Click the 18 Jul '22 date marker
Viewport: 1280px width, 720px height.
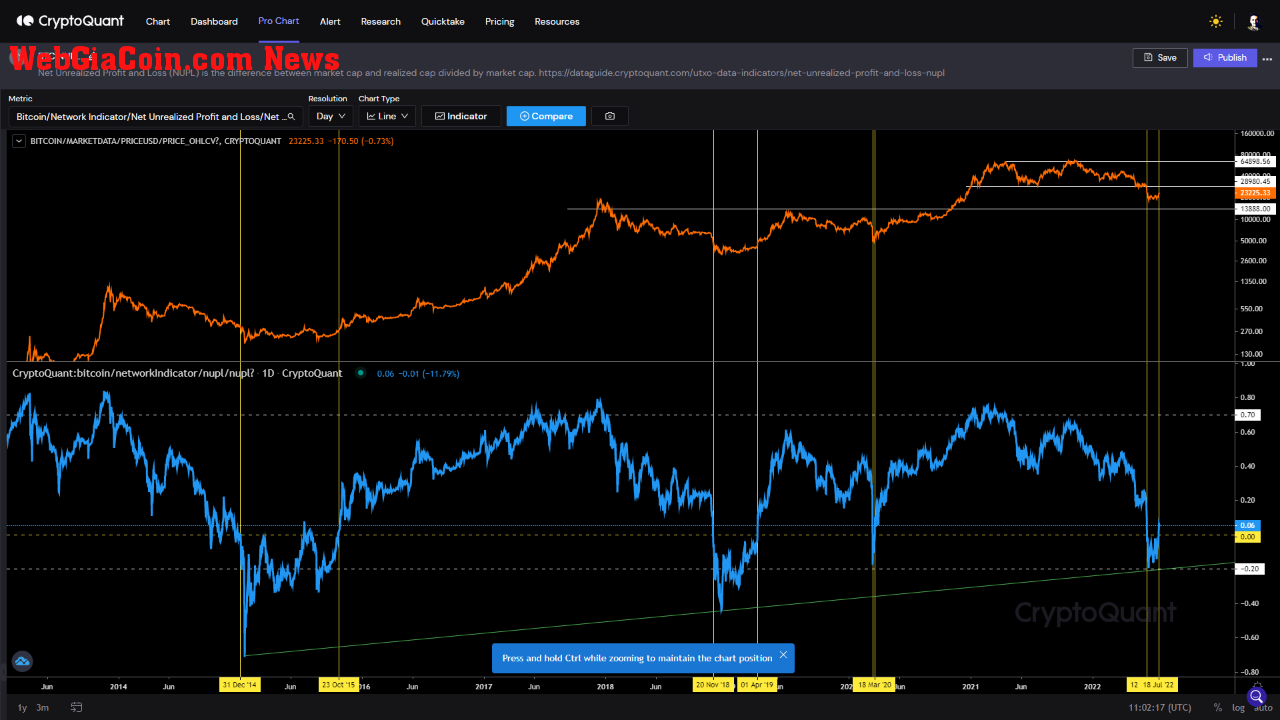1160,685
